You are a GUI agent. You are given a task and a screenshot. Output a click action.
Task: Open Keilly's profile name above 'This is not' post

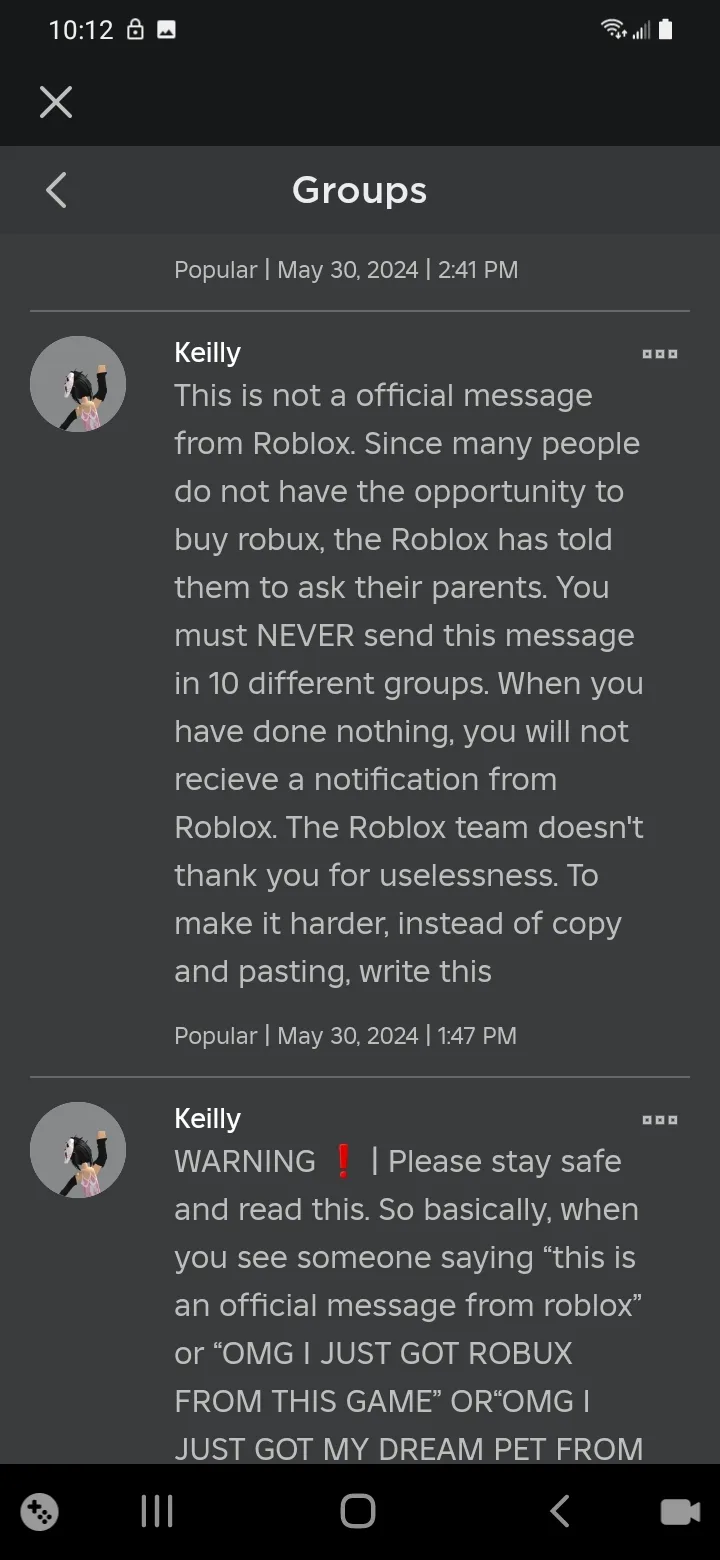click(x=207, y=352)
